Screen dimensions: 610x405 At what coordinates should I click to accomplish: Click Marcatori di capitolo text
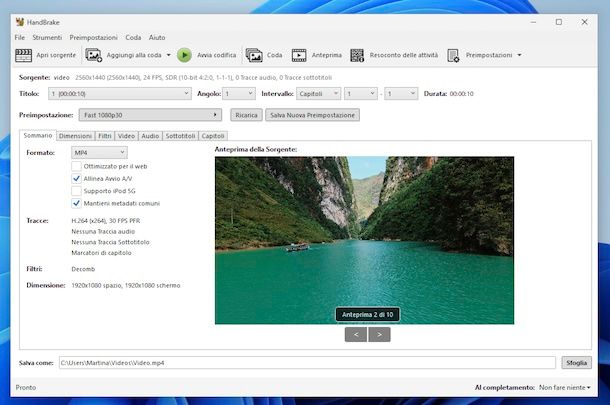[101, 253]
